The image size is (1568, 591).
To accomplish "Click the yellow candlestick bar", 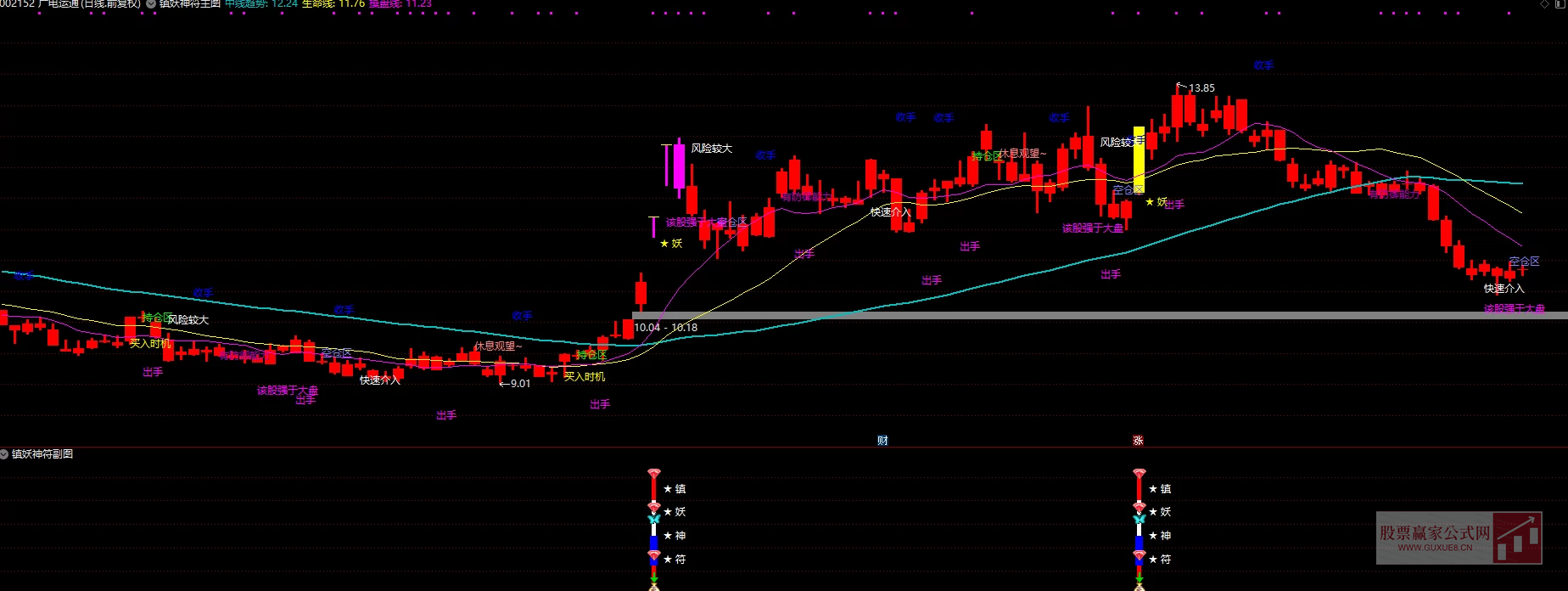I will click(x=1139, y=159).
